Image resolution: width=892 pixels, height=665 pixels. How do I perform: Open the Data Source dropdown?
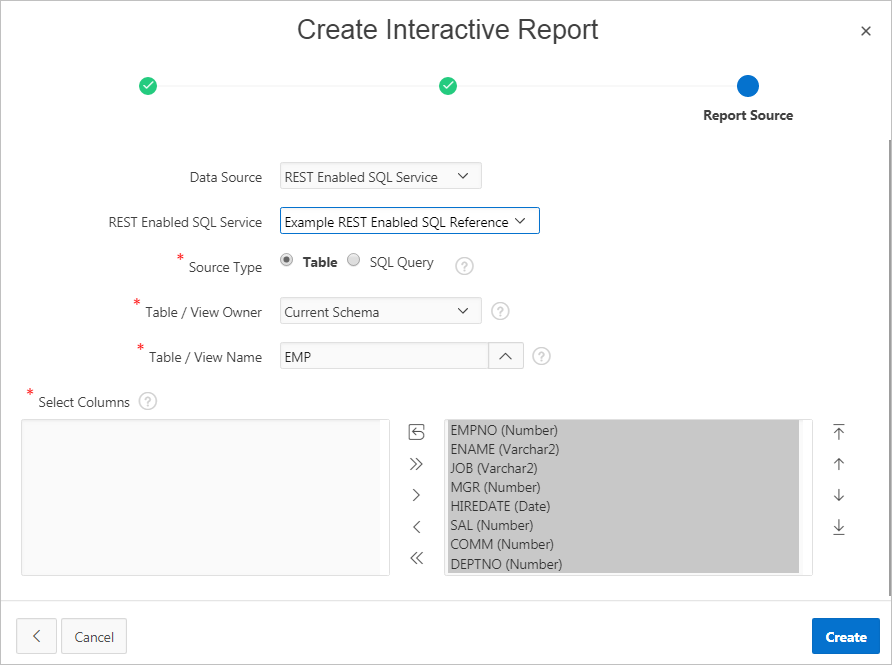[380, 176]
